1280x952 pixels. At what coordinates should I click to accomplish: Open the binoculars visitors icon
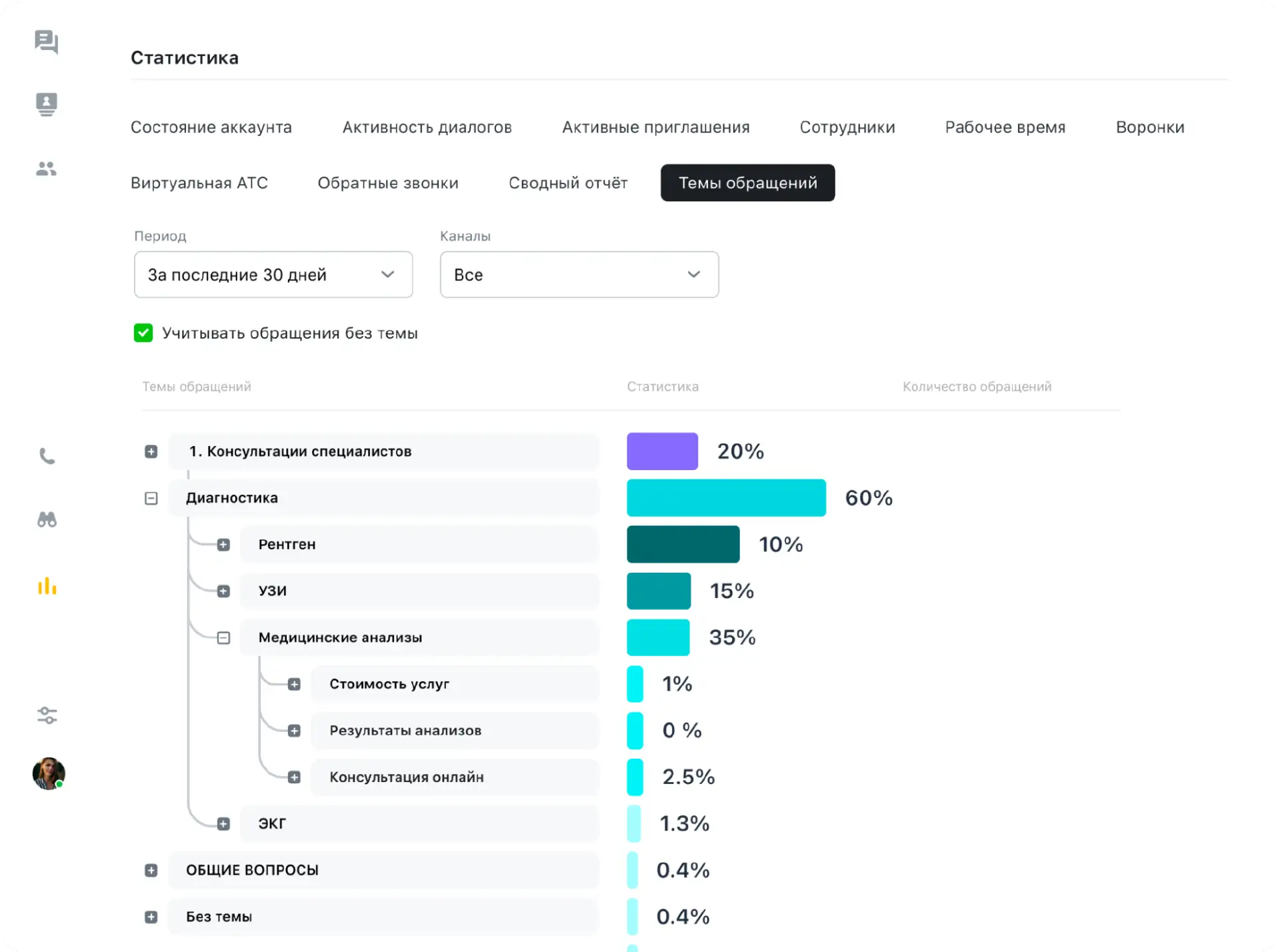pos(47,519)
